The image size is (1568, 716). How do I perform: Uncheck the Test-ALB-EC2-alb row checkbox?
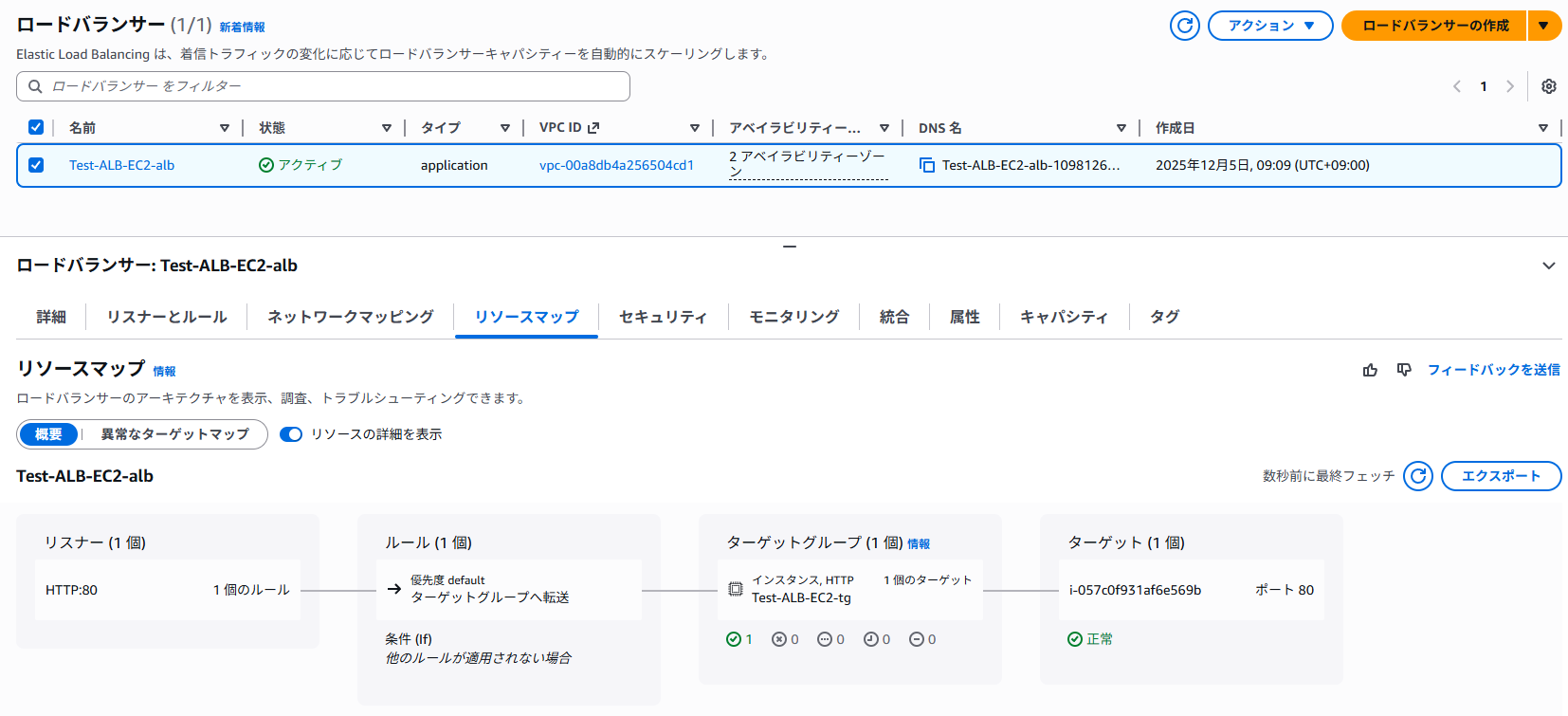(36, 165)
